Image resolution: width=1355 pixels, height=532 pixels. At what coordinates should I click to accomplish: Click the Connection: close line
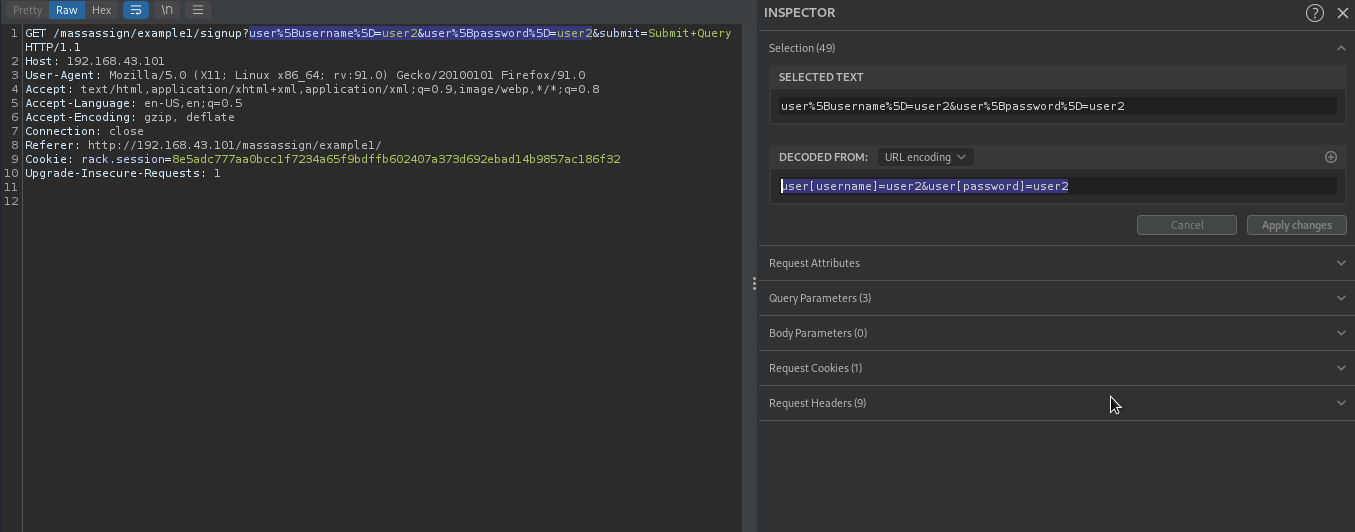(x=85, y=131)
